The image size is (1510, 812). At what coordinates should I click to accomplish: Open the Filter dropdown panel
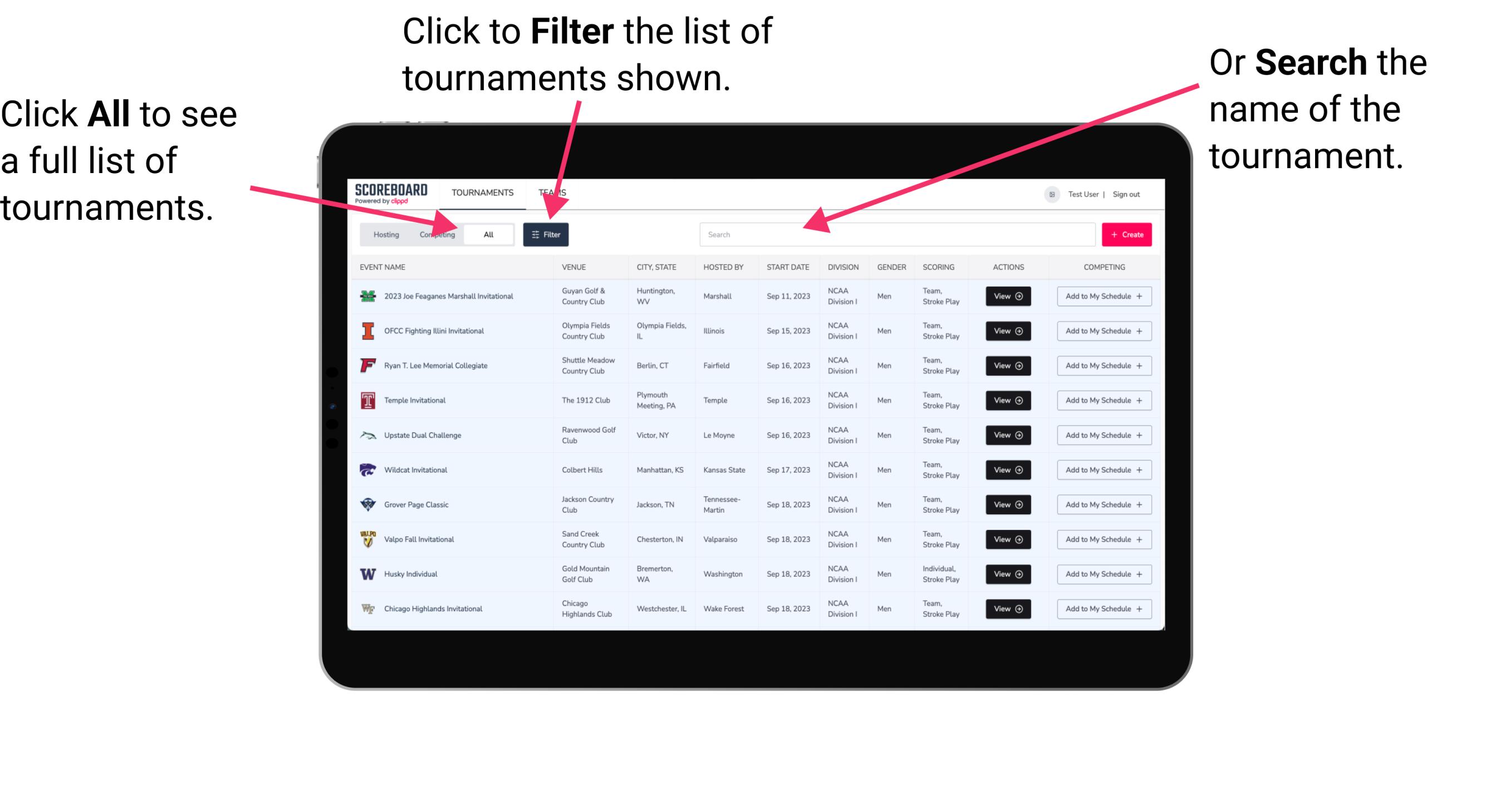546,234
